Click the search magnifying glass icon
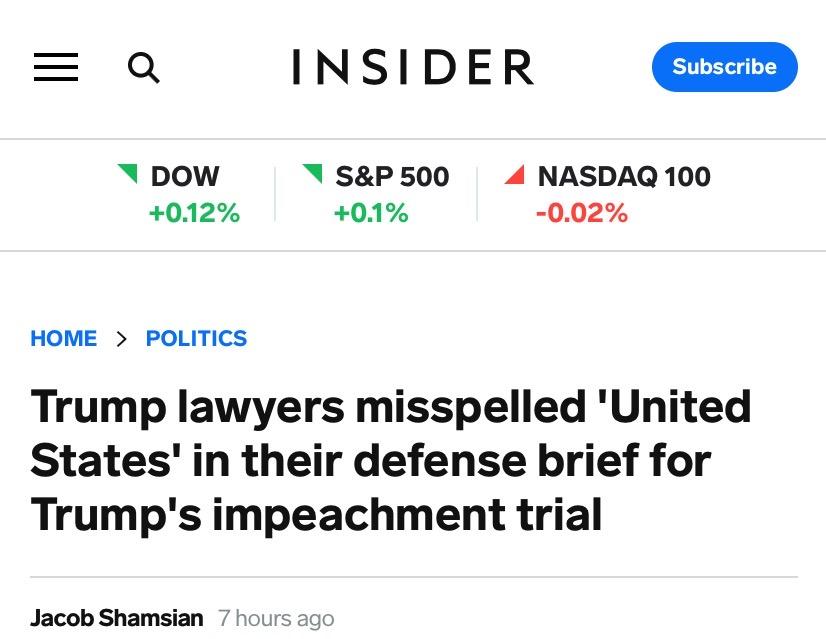 (144, 68)
